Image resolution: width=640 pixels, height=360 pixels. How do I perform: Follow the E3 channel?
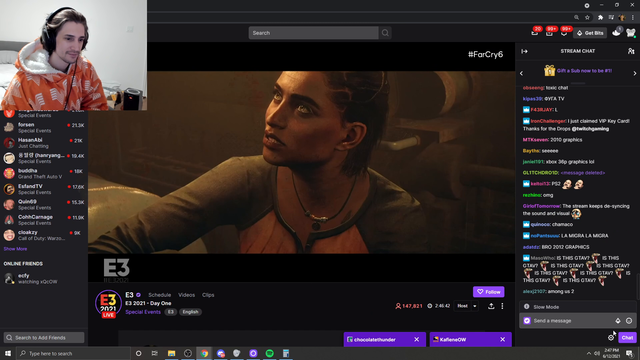(x=489, y=292)
